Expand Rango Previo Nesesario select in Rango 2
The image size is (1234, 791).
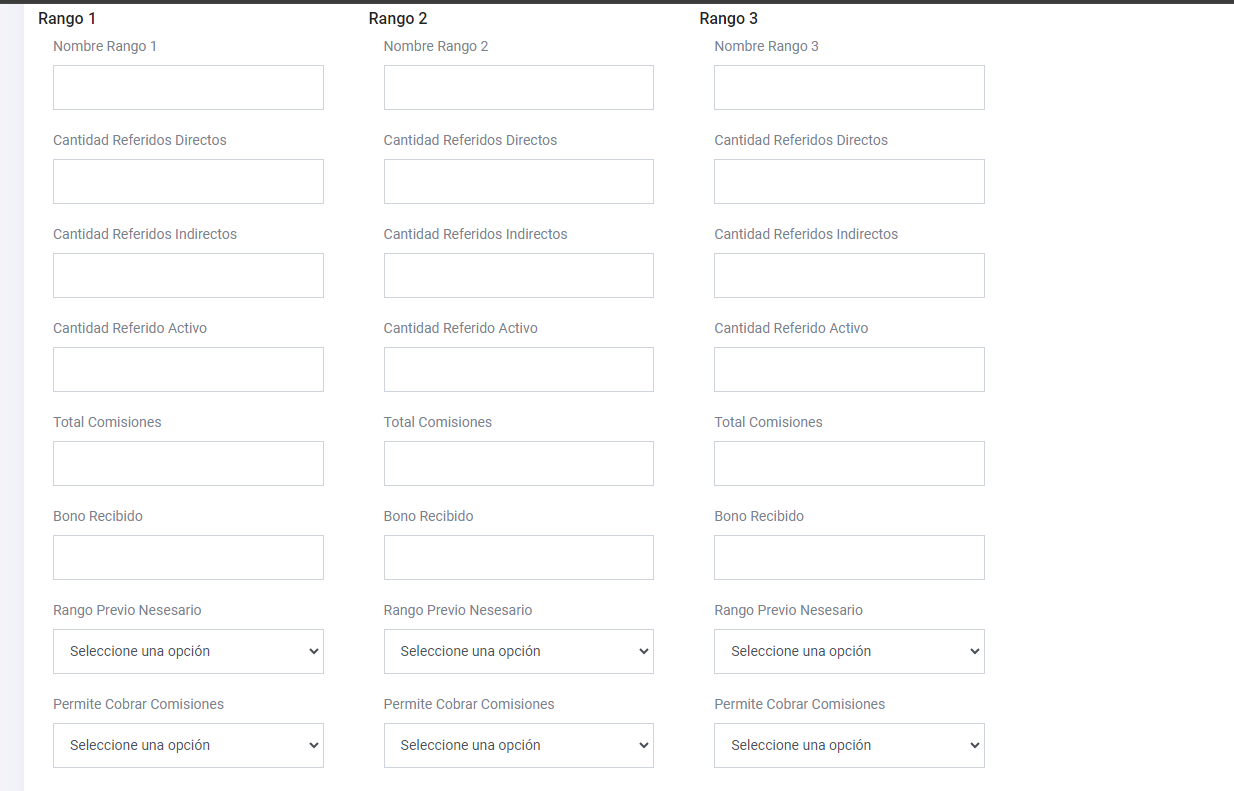pos(518,652)
